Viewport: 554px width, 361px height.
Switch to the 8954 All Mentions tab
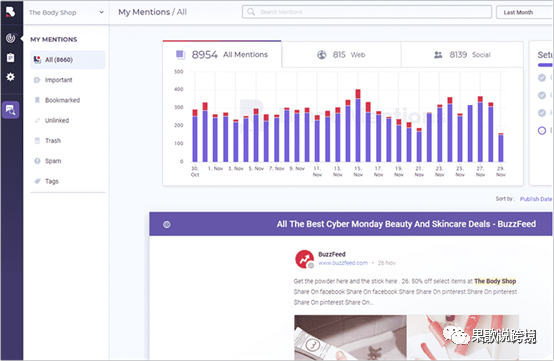click(x=222, y=54)
